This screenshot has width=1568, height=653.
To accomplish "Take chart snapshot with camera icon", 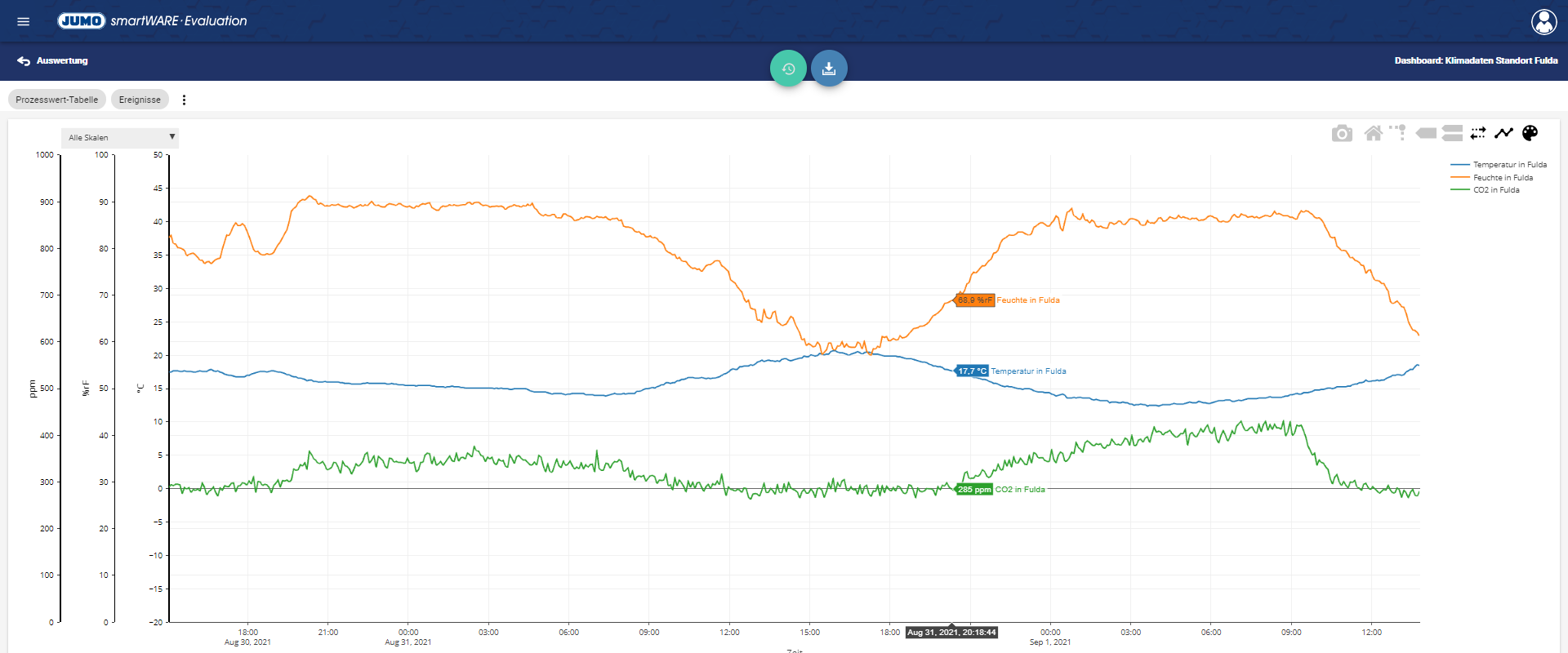I will (1342, 133).
